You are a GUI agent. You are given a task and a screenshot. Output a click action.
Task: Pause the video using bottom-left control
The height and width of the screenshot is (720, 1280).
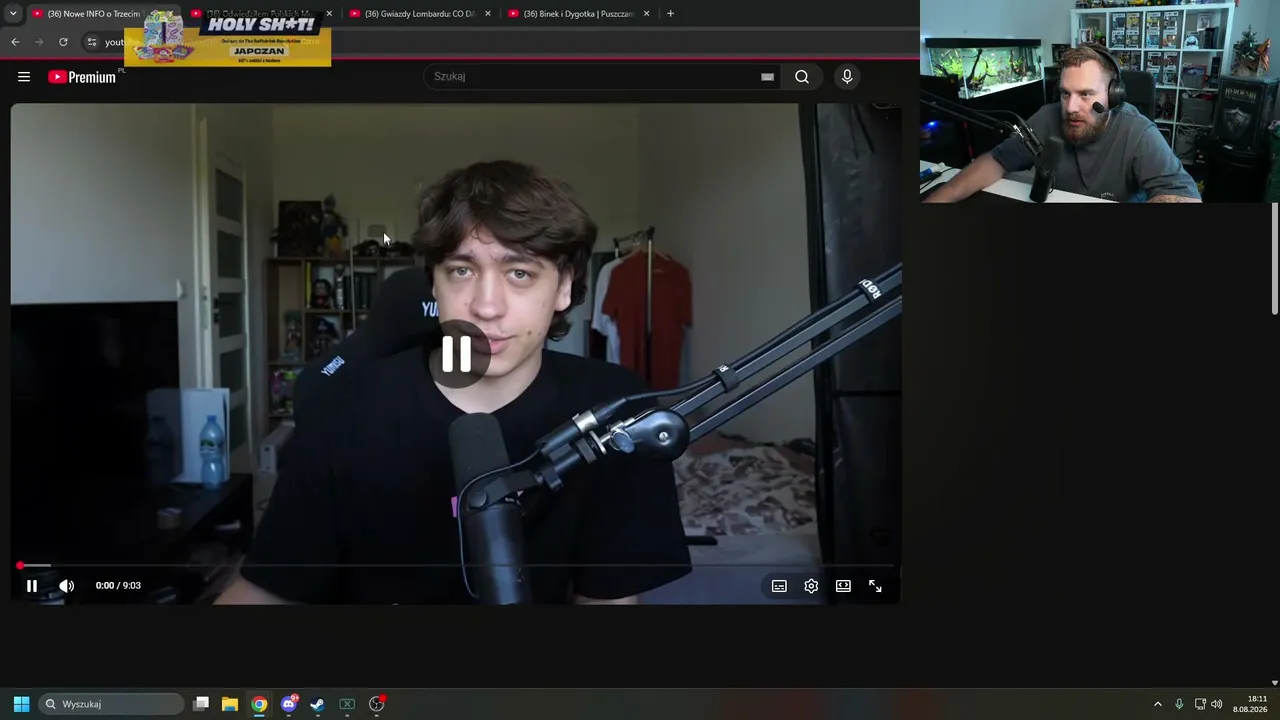pos(32,586)
